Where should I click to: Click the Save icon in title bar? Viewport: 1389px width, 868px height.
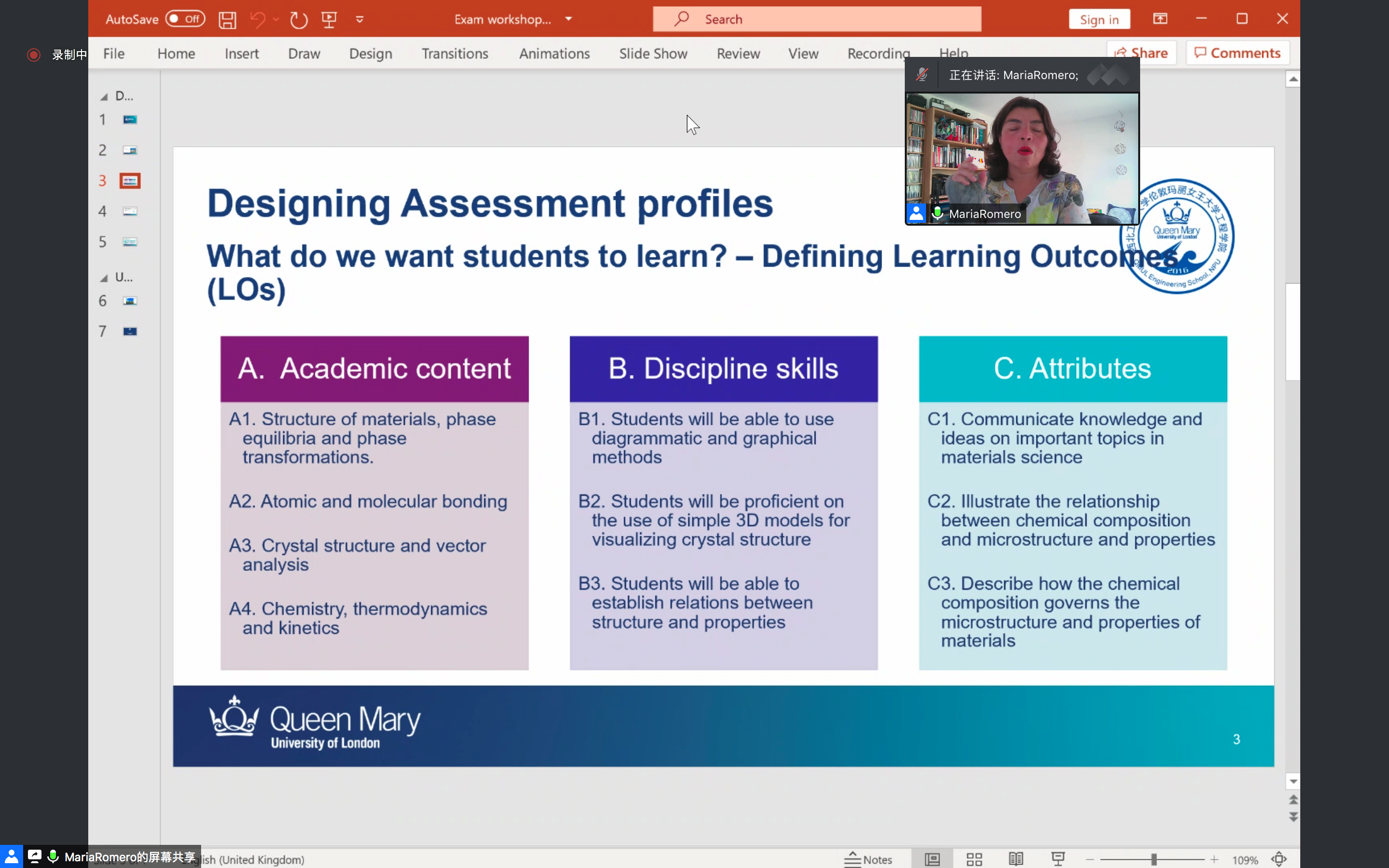(227, 19)
